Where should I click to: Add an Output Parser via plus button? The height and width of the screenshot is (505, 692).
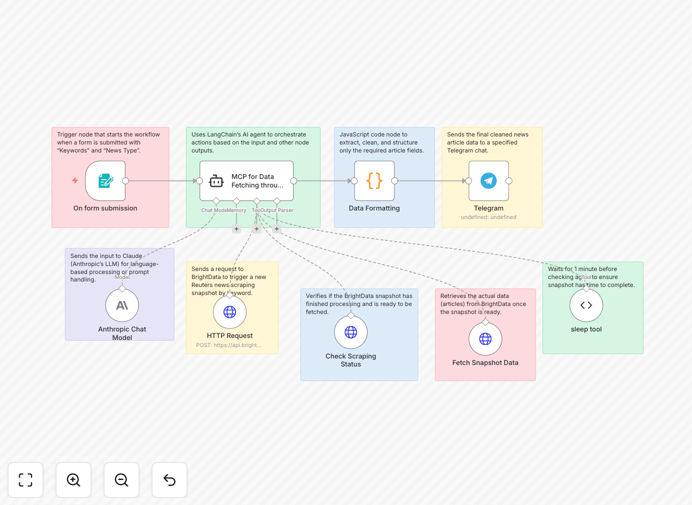click(x=276, y=229)
